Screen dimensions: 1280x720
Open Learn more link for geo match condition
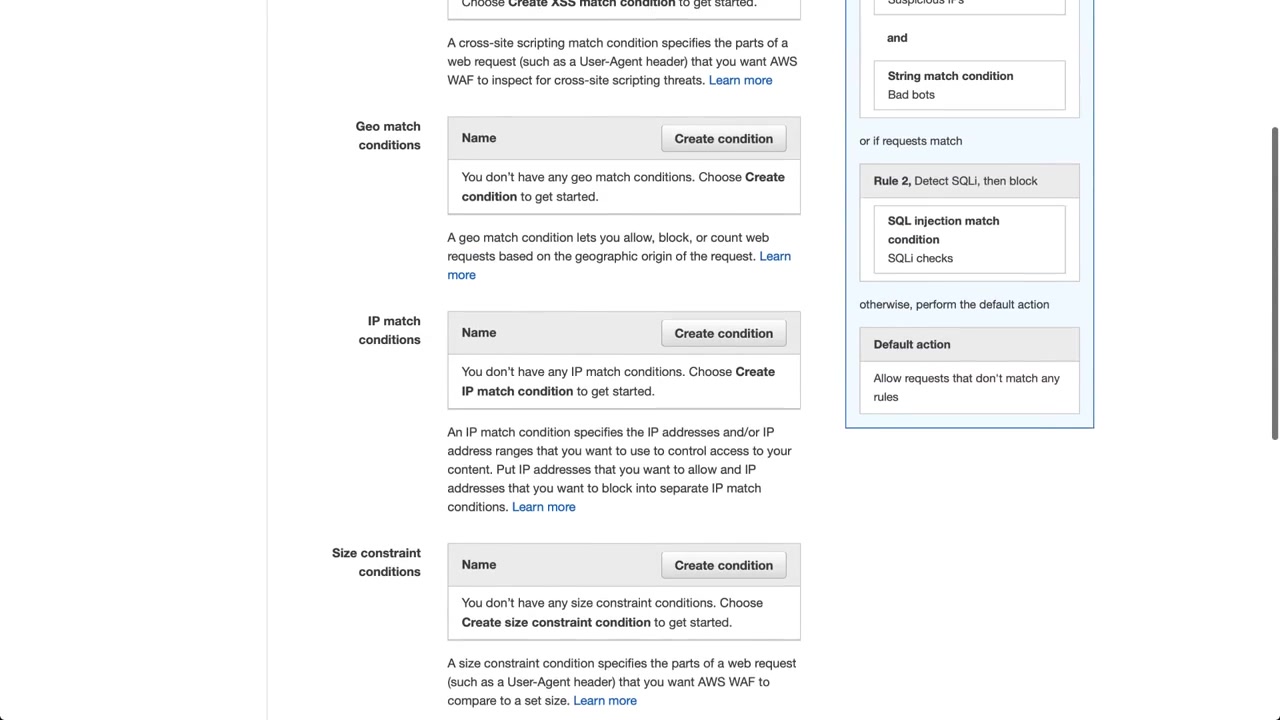pyautogui.click(x=774, y=256)
